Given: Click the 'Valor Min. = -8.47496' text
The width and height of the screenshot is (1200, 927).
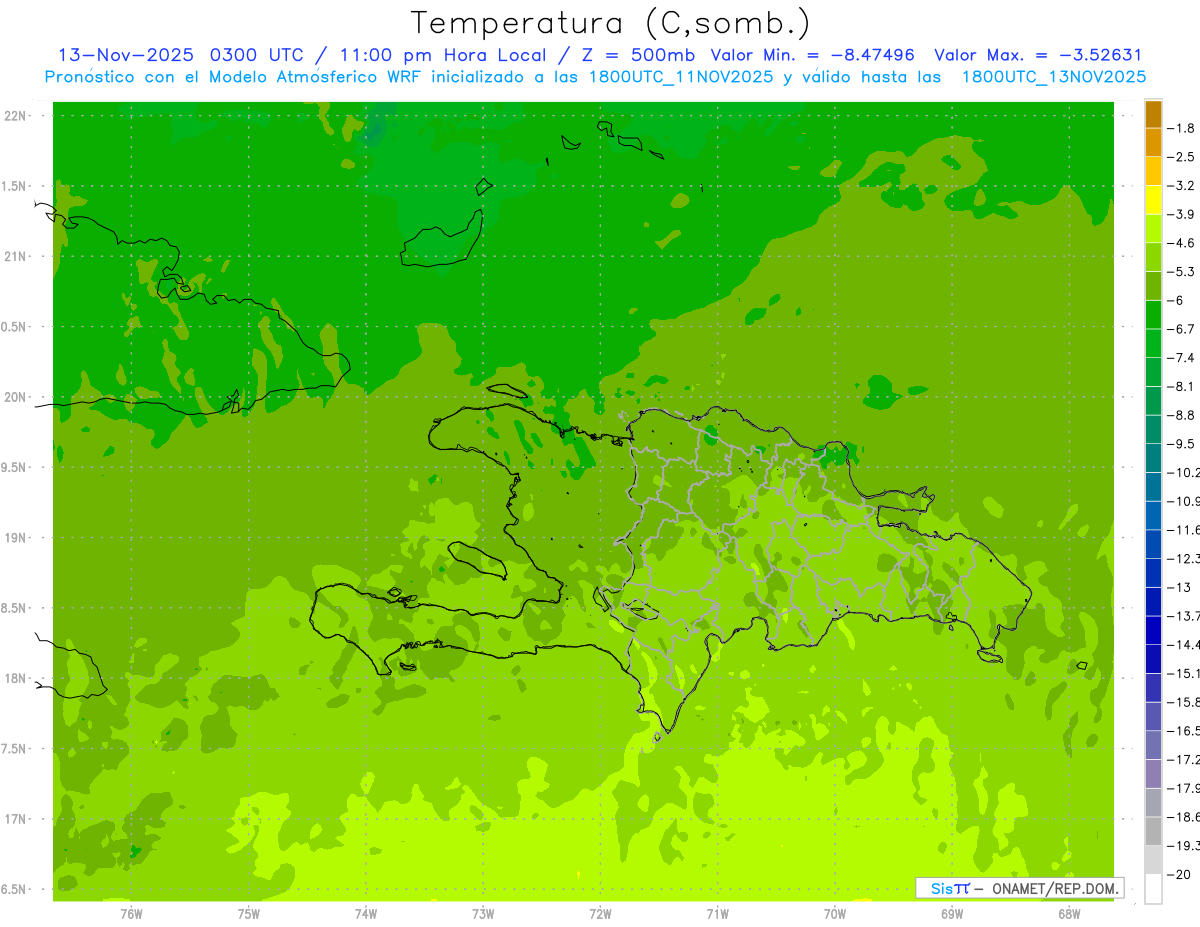Looking at the screenshot, I should [812, 55].
